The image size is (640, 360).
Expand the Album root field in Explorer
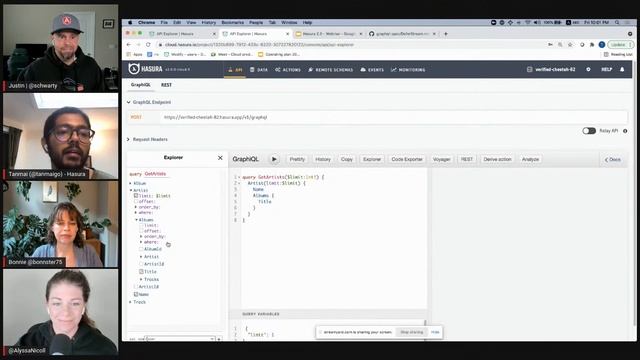click(131, 183)
